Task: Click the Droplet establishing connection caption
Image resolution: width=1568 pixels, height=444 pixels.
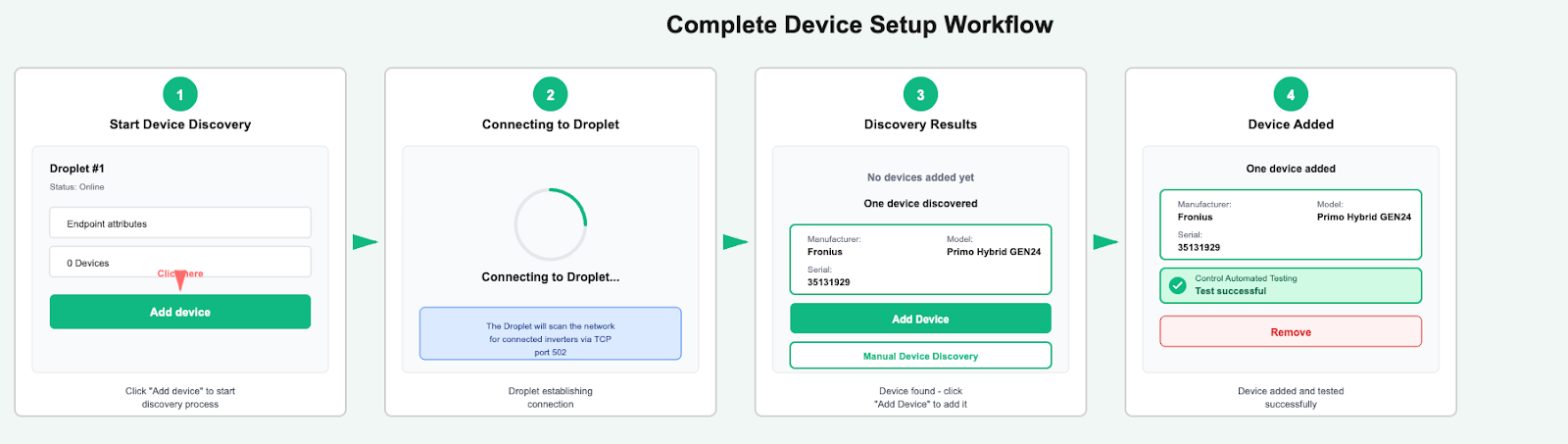Action: (551, 397)
